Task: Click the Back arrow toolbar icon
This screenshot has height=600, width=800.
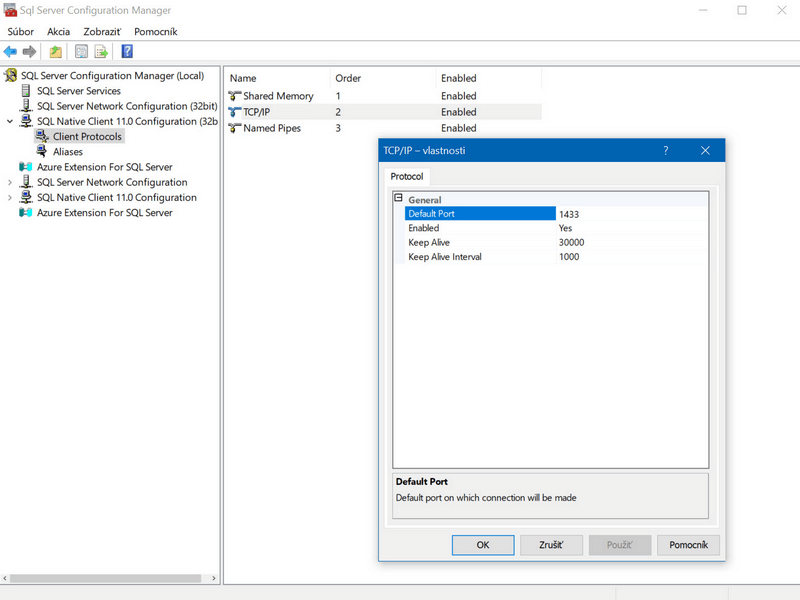Action: coord(11,52)
